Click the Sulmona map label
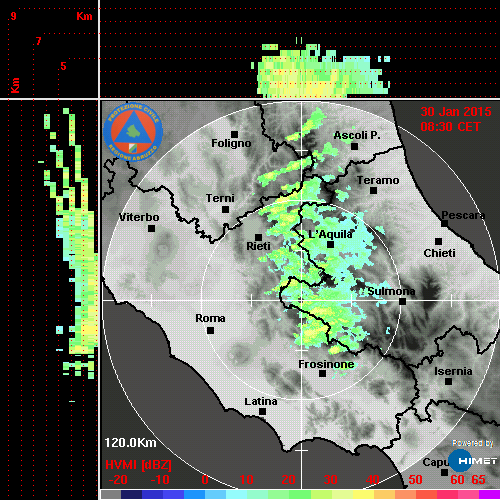Screen dimensions: 500x500 391,291
